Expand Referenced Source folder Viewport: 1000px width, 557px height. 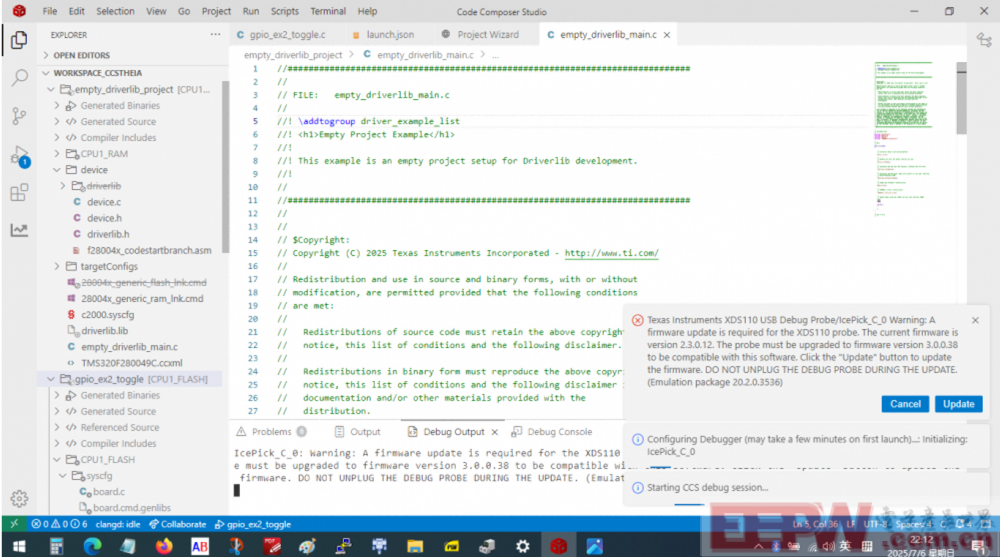(x=57, y=427)
